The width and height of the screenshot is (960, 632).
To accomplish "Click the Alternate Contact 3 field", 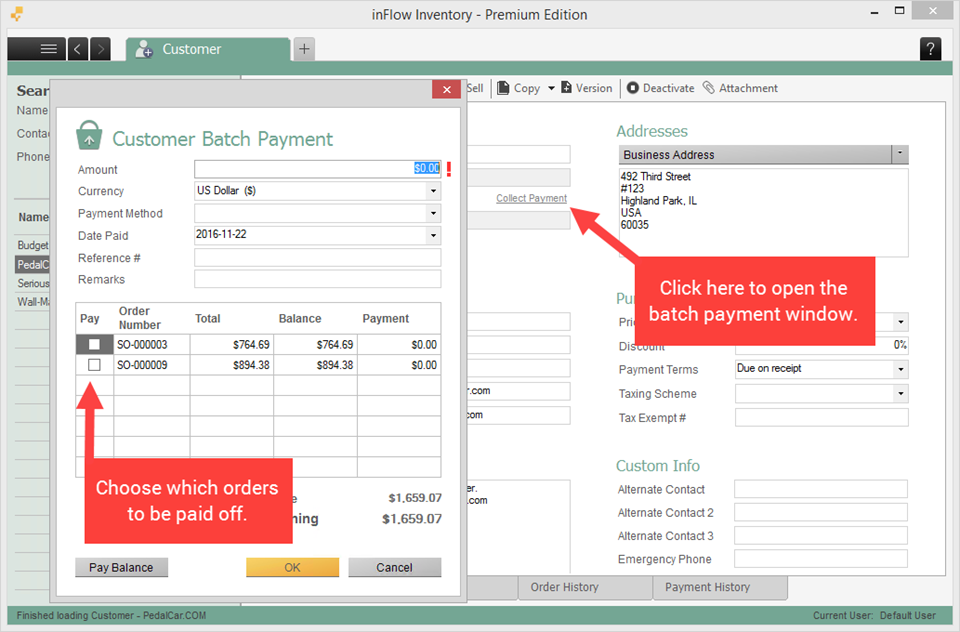I will click(820, 536).
